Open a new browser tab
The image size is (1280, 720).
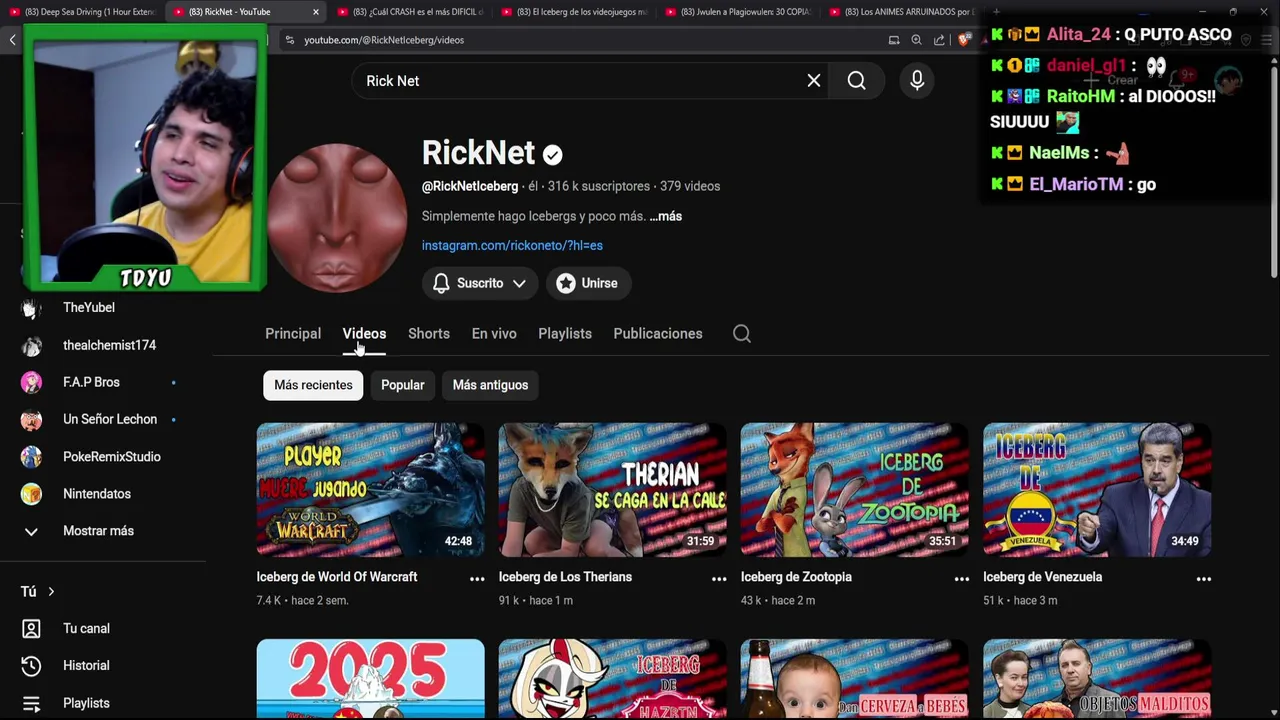point(996,12)
